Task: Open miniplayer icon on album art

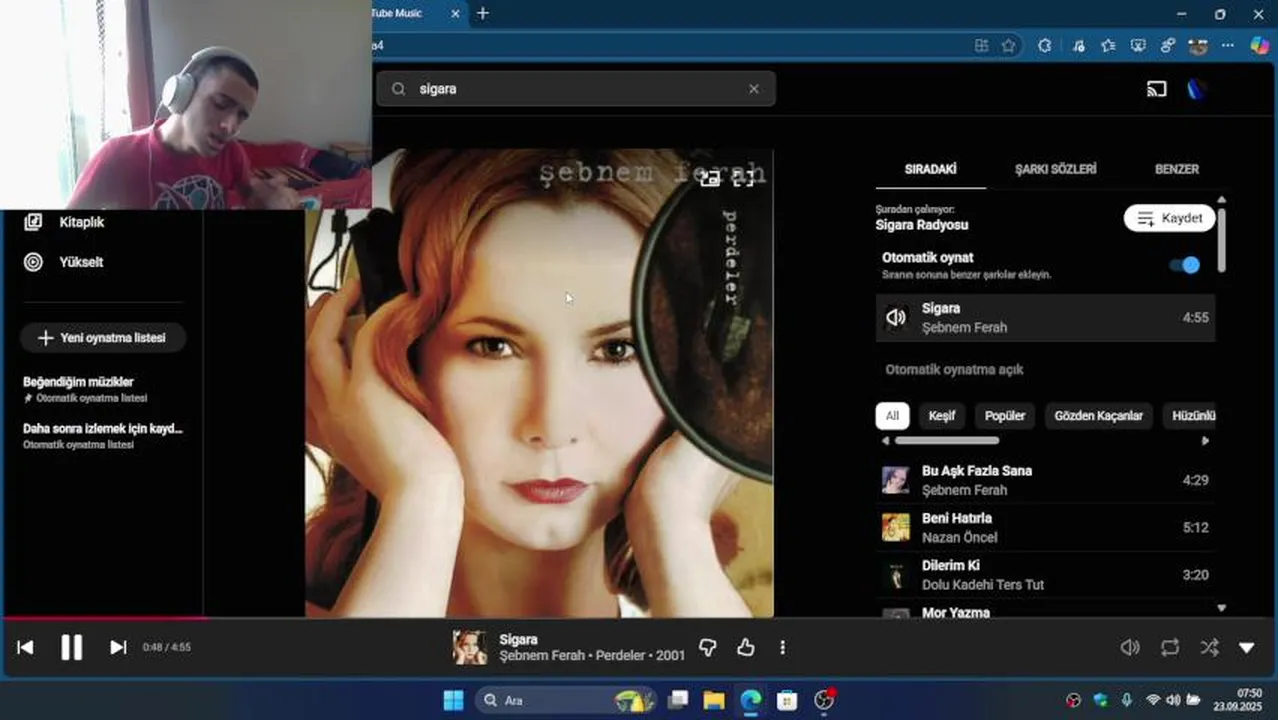Action: click(710, 178)
